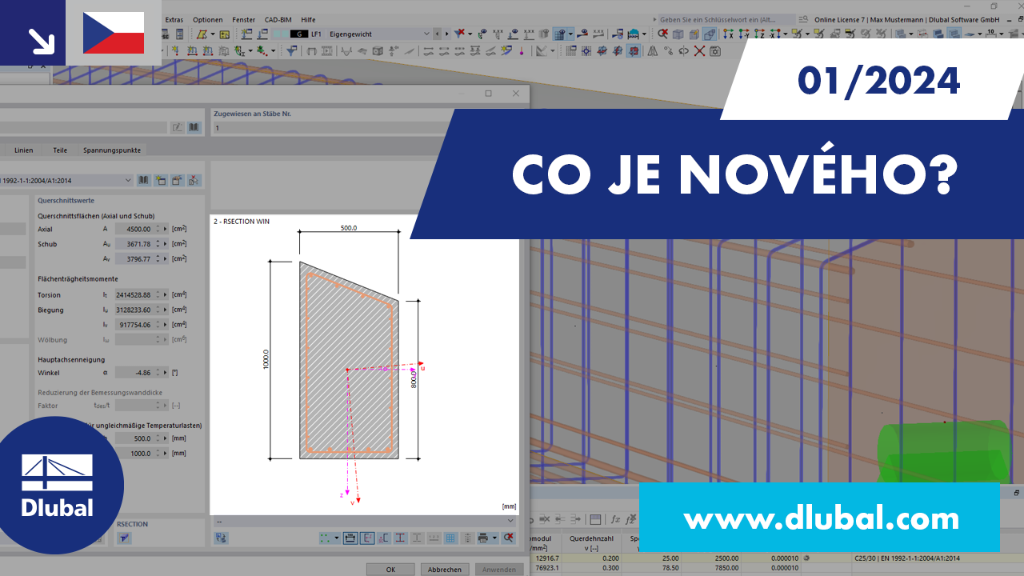Click the Anwenden button

[499, 569]
